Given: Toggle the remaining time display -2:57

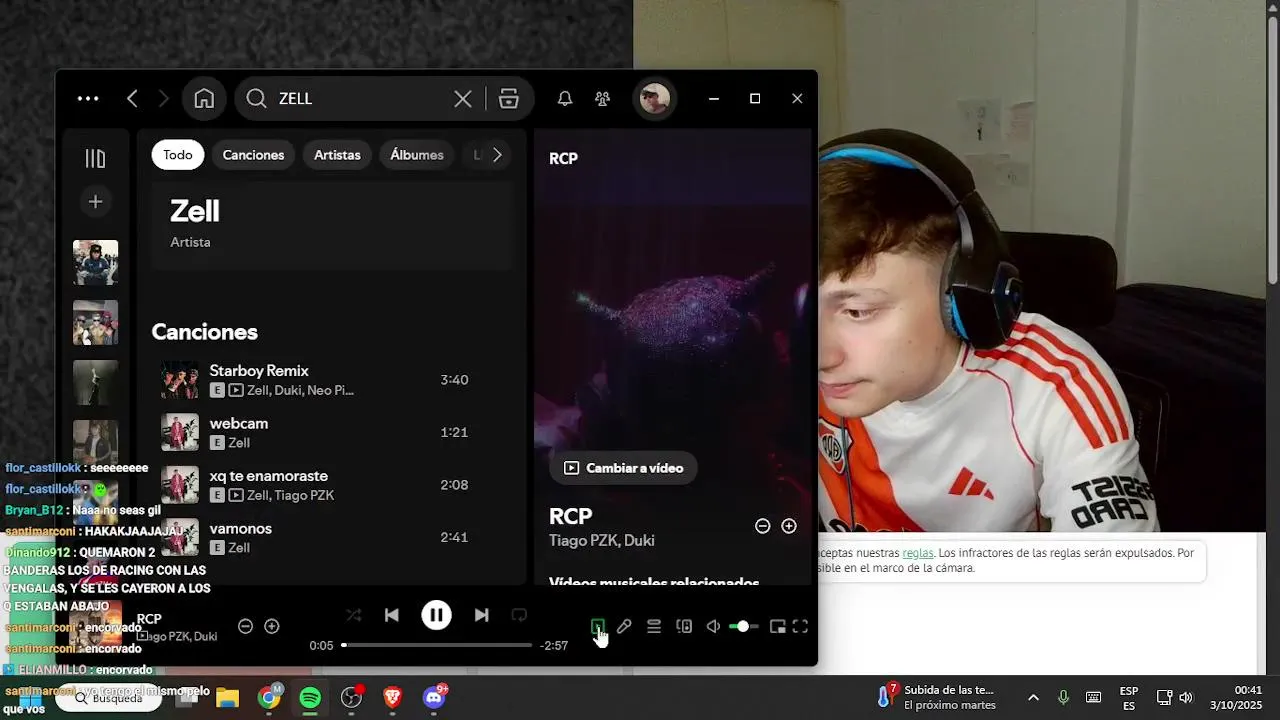Looking at the screenshot, I should tap(554, 646).
